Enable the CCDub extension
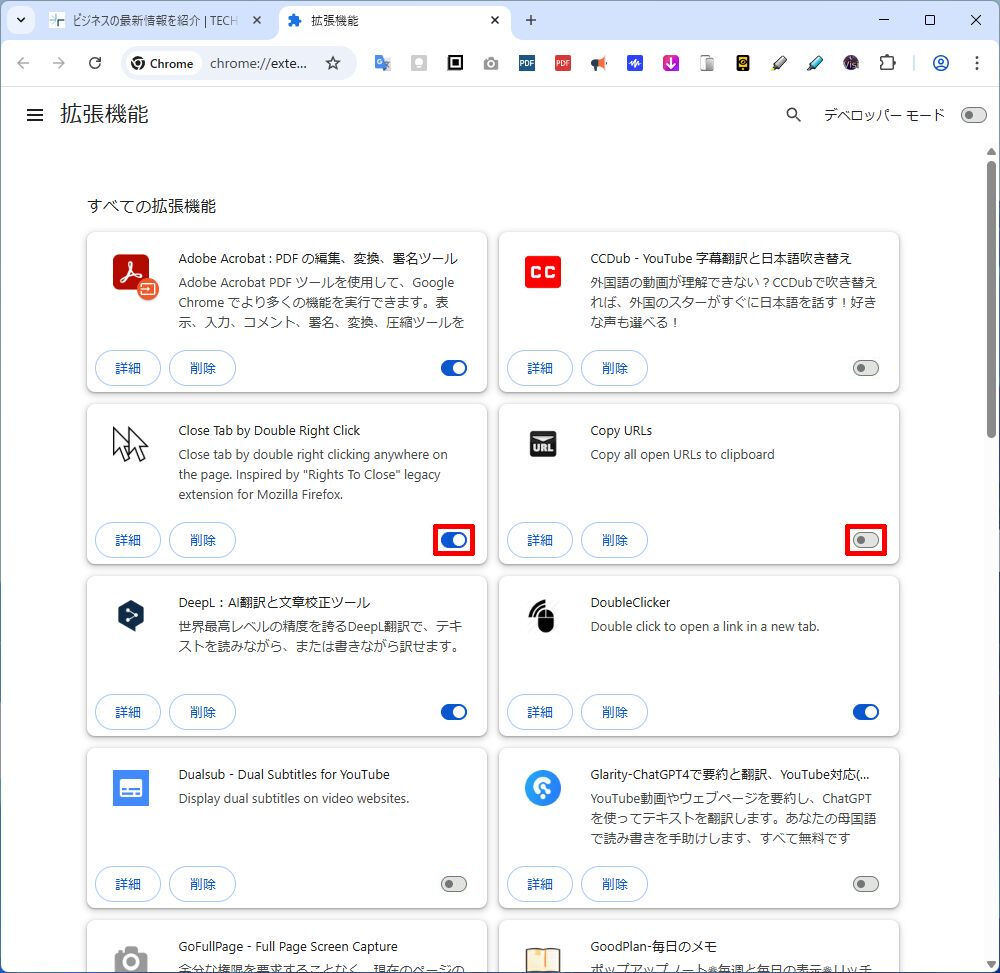1000x973 pixels. (x=865, y=368)
